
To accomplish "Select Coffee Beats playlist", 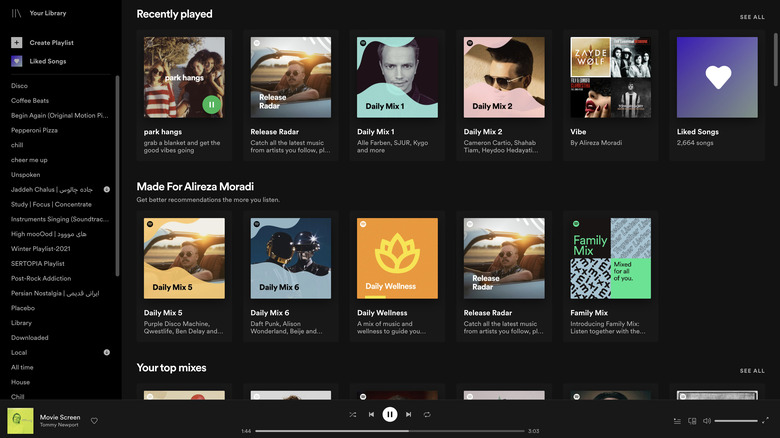I will coord(30,101).
